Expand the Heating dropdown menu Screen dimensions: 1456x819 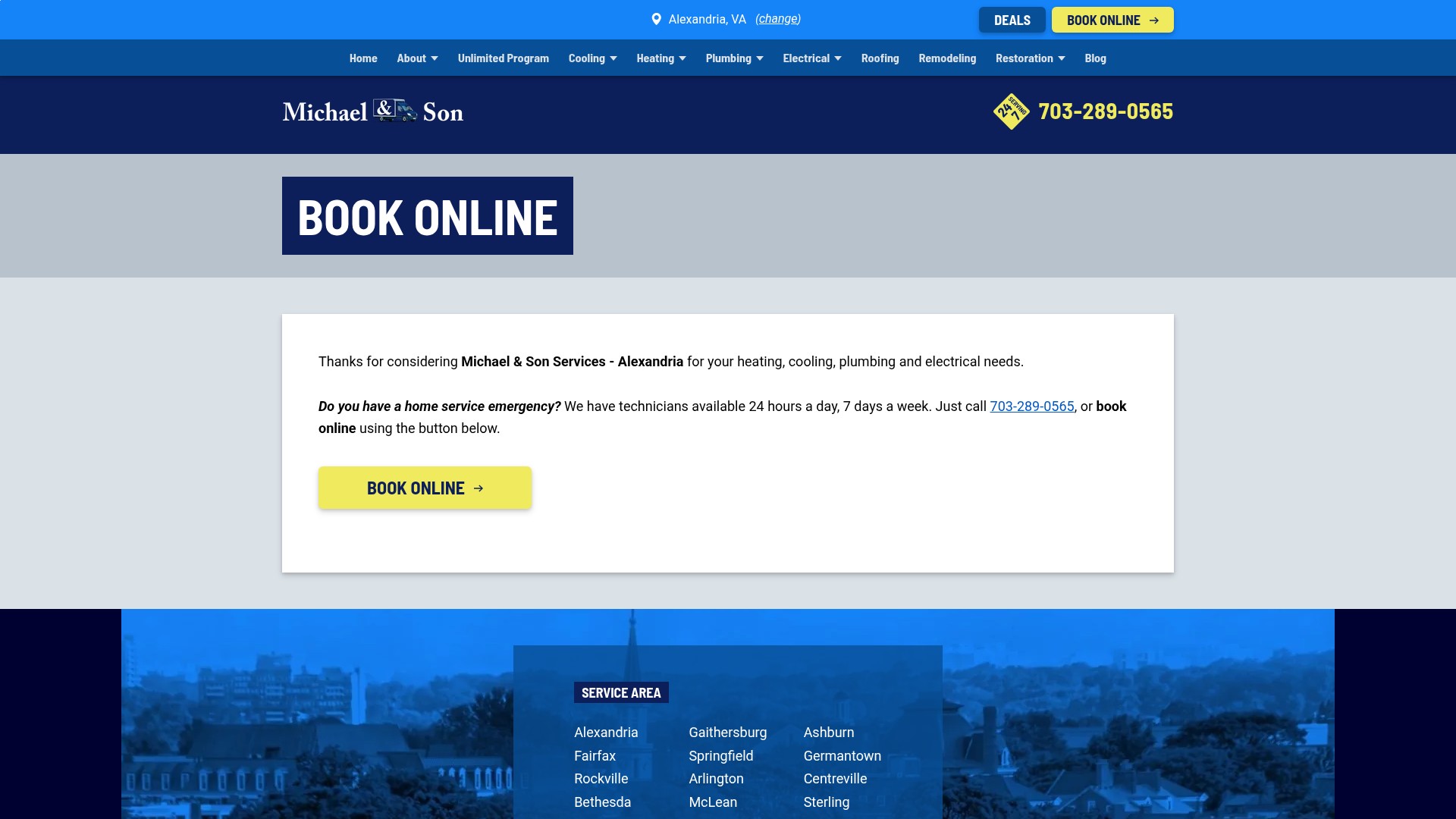(x=661, y=58)
